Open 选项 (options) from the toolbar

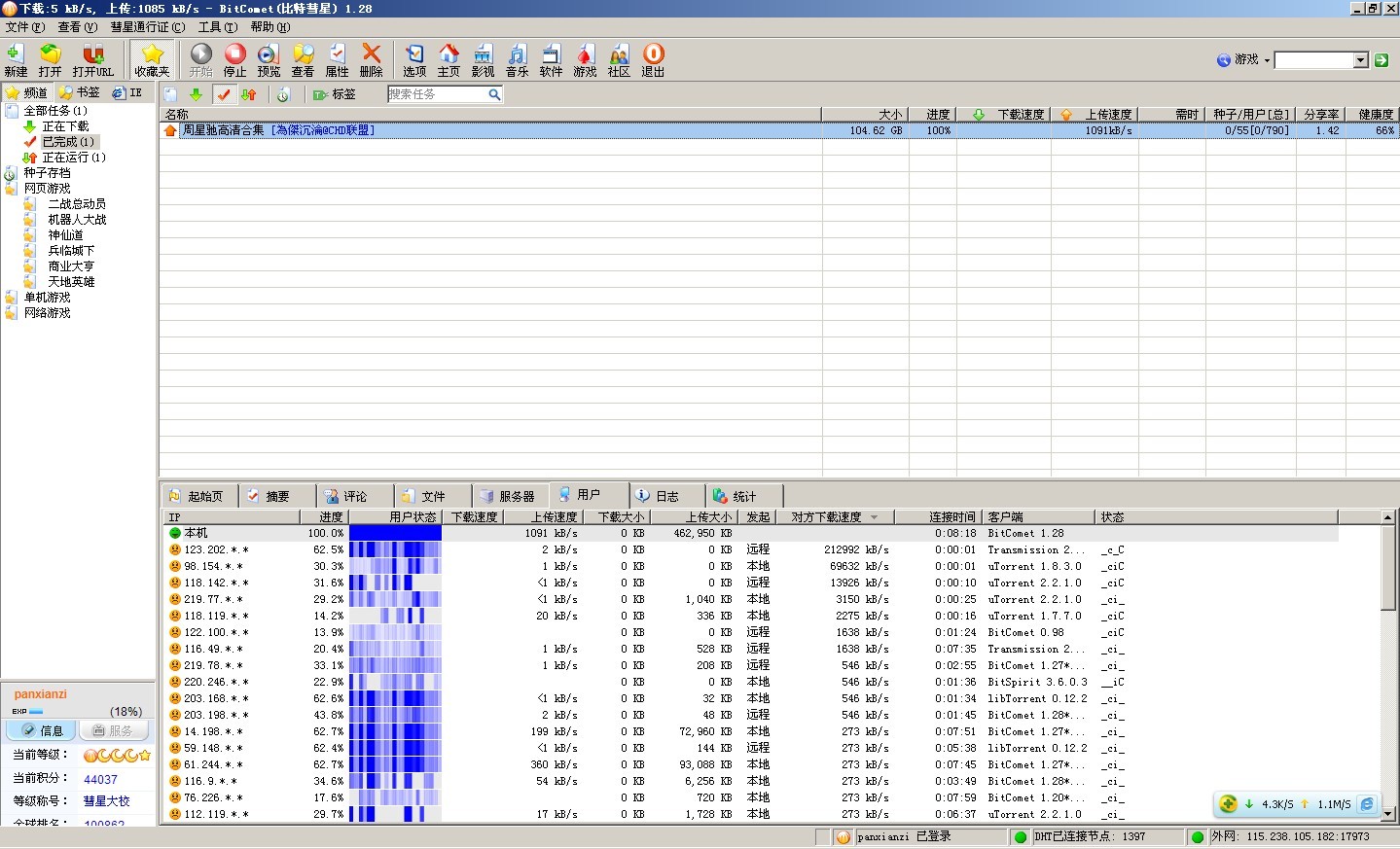(414, 59)
